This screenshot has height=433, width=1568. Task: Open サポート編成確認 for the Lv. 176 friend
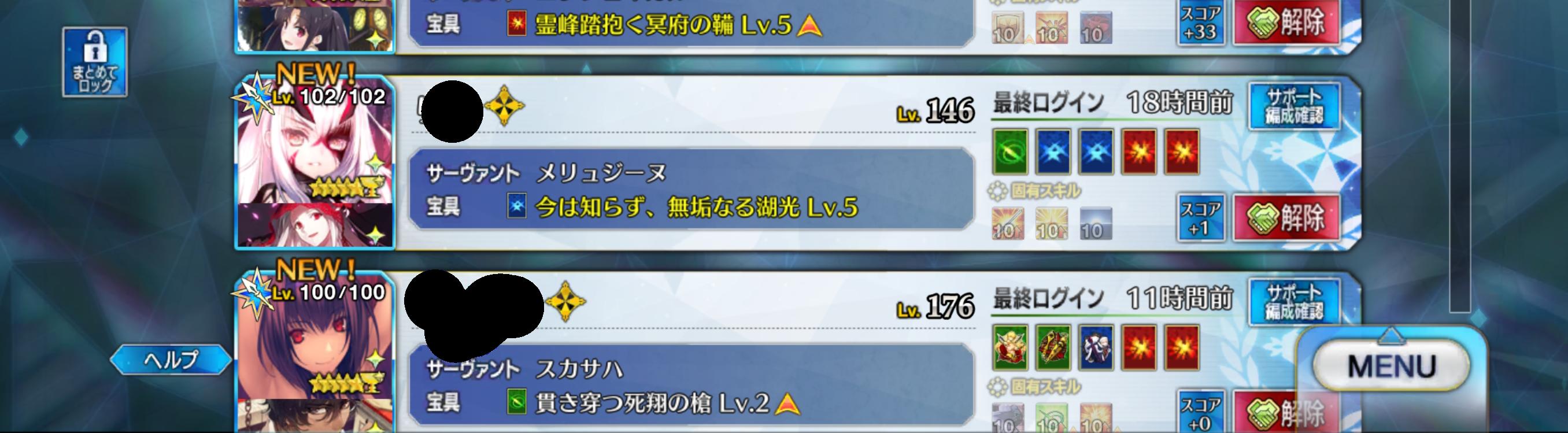[1294, 302]
